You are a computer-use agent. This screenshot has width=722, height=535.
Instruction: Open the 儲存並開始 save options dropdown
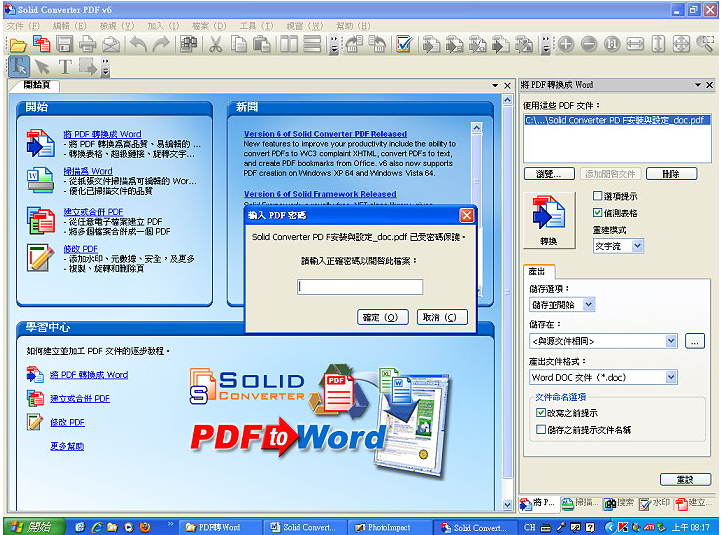588,305
